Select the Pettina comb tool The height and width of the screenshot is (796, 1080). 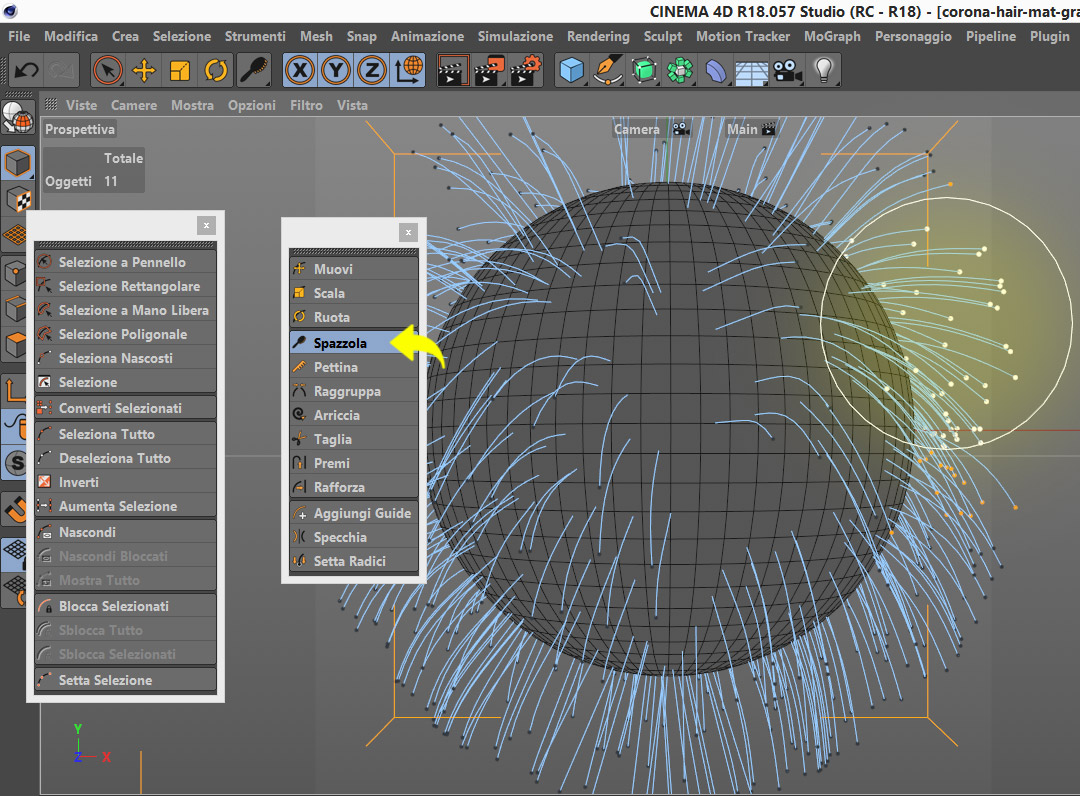pos(354,367)
